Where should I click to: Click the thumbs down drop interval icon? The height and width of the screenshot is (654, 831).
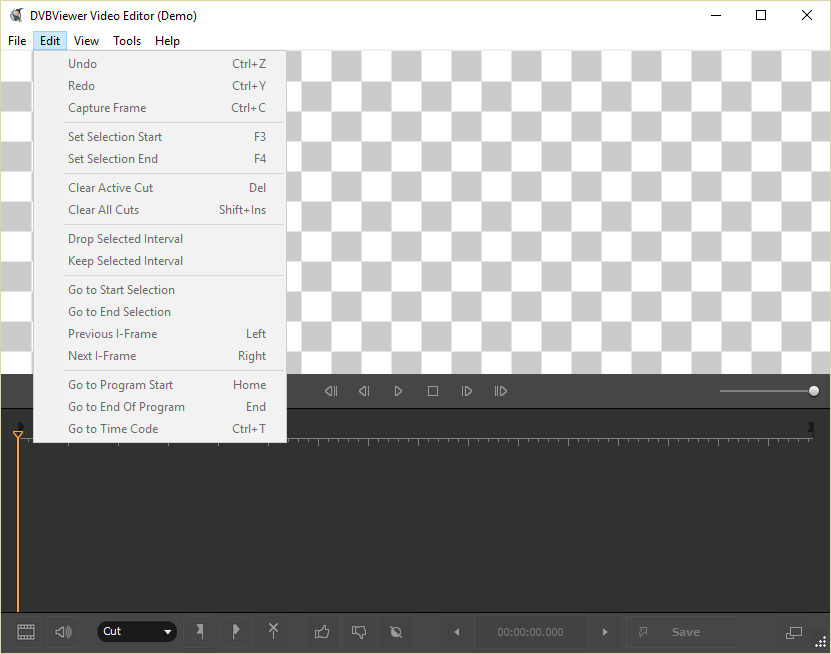pyautogui.click(x=359, y=632)
